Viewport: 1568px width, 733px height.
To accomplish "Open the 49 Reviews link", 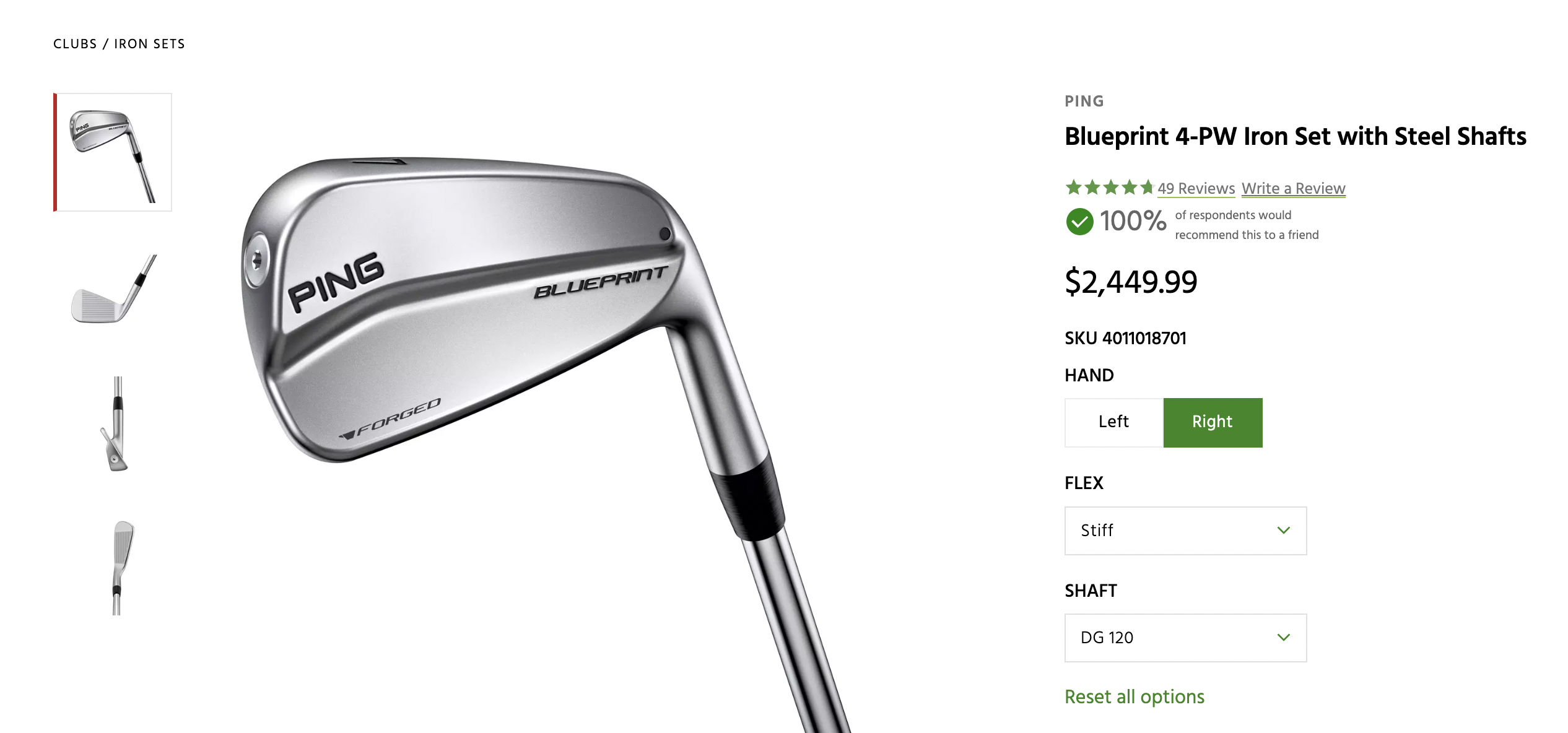I will [x=1196, y=188].
